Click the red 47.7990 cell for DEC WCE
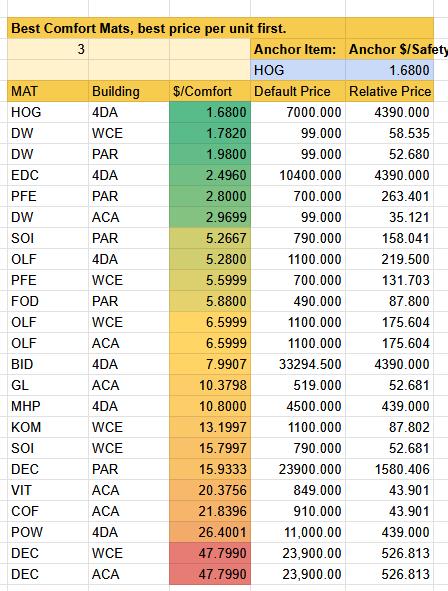 pyautogui.click(x=210, y=553)
